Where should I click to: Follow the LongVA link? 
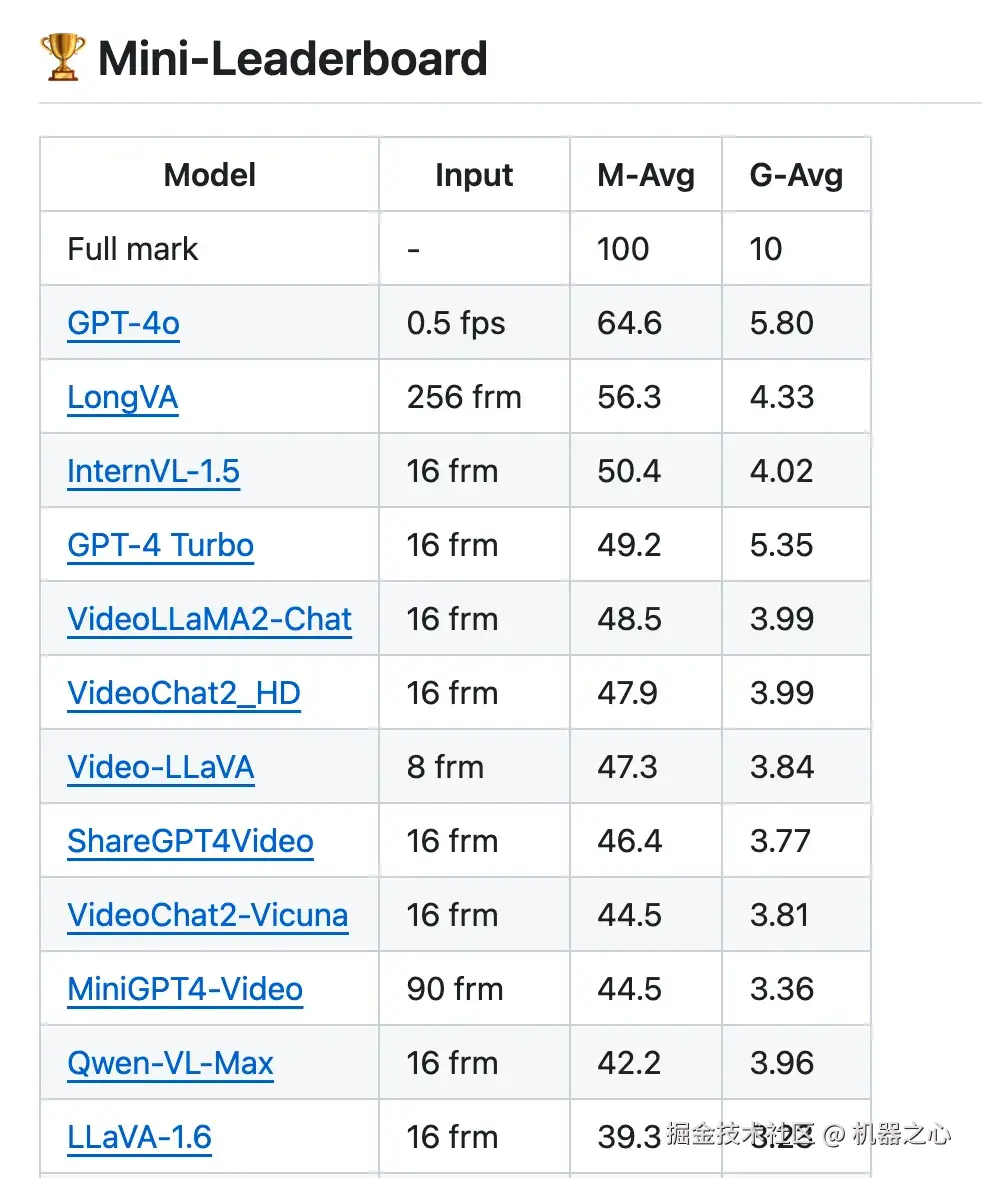coord(122,398)
